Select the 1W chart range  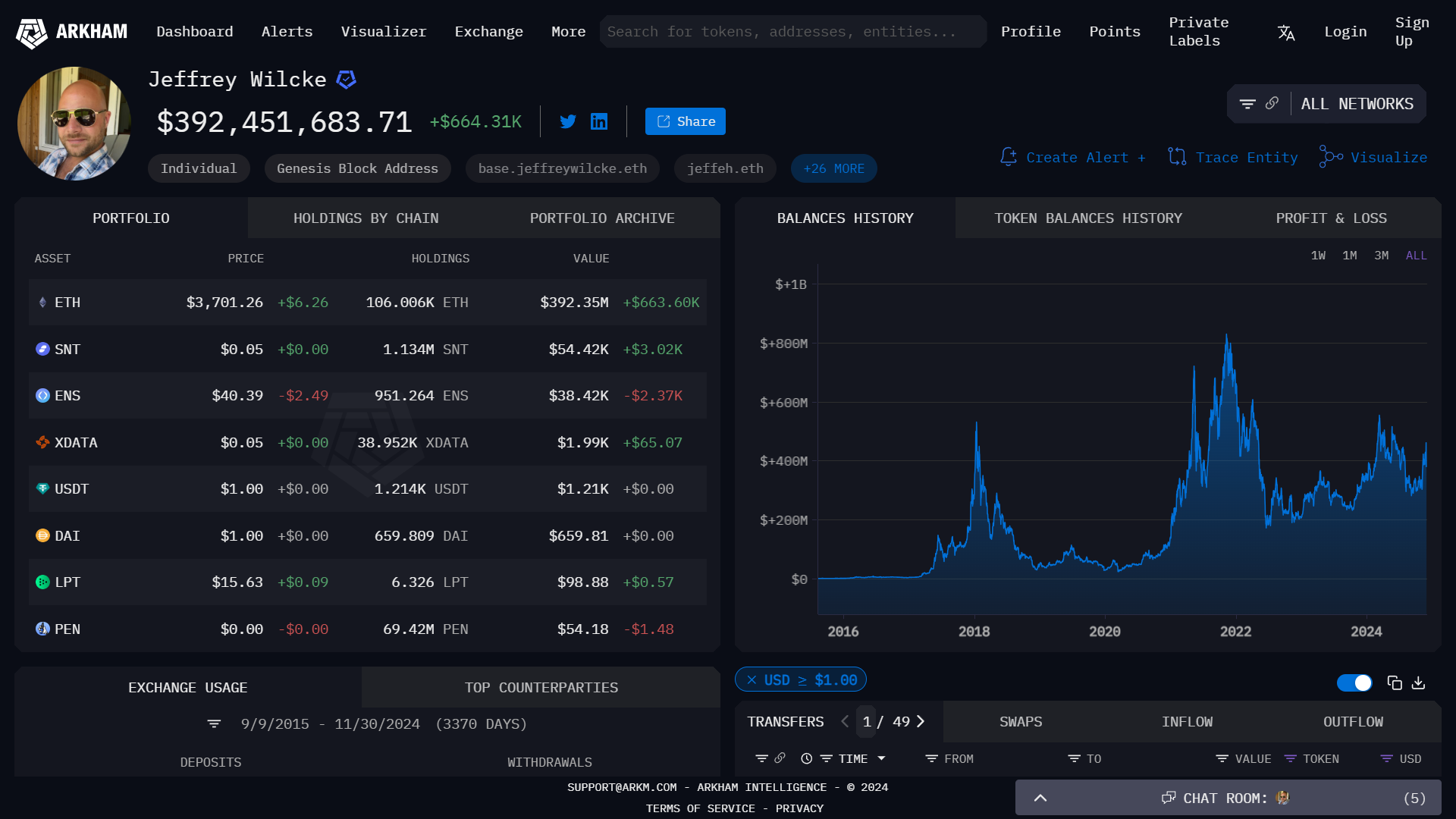click(1318, 256)
